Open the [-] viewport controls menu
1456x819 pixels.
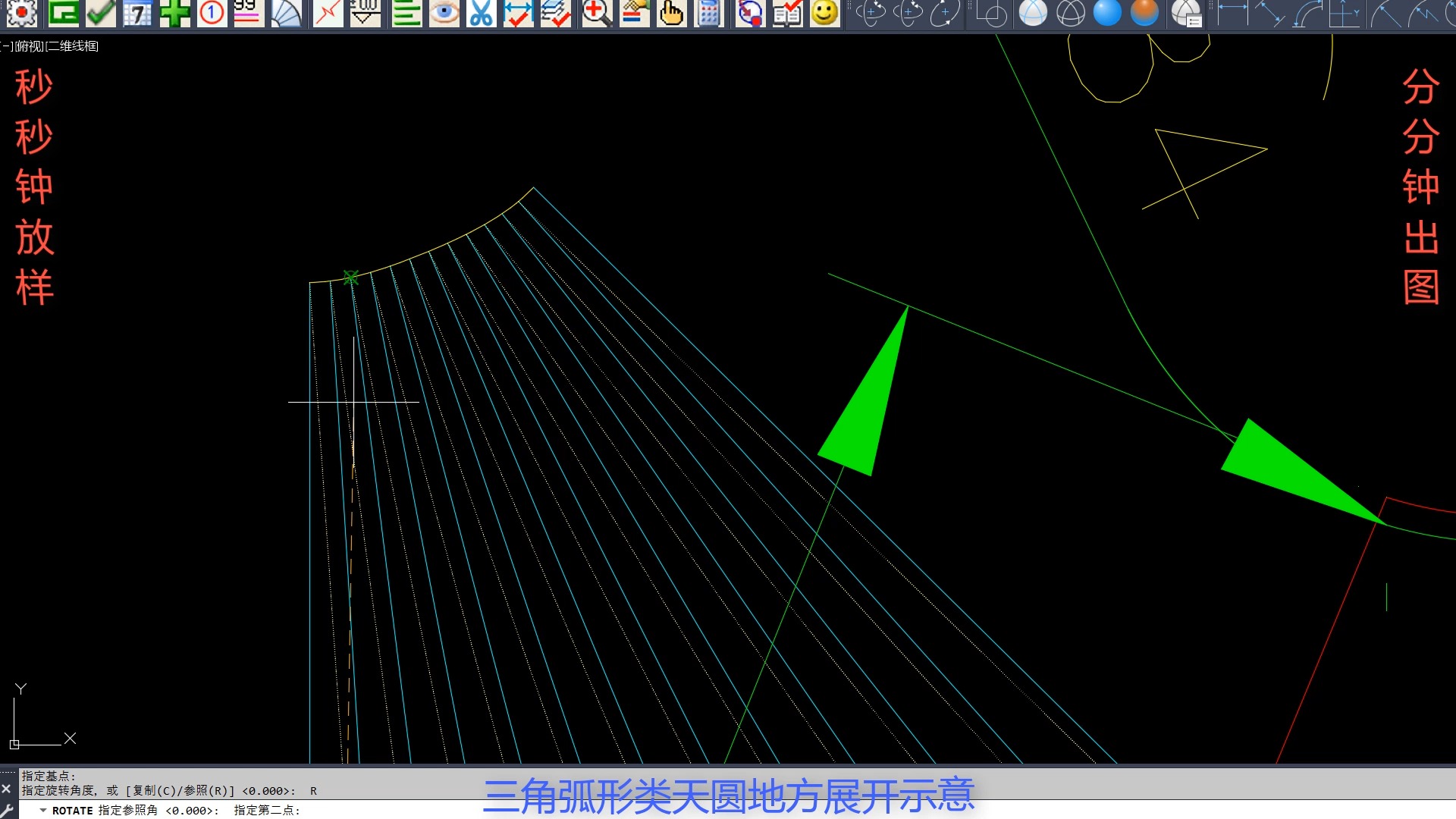tap(6, 46)
